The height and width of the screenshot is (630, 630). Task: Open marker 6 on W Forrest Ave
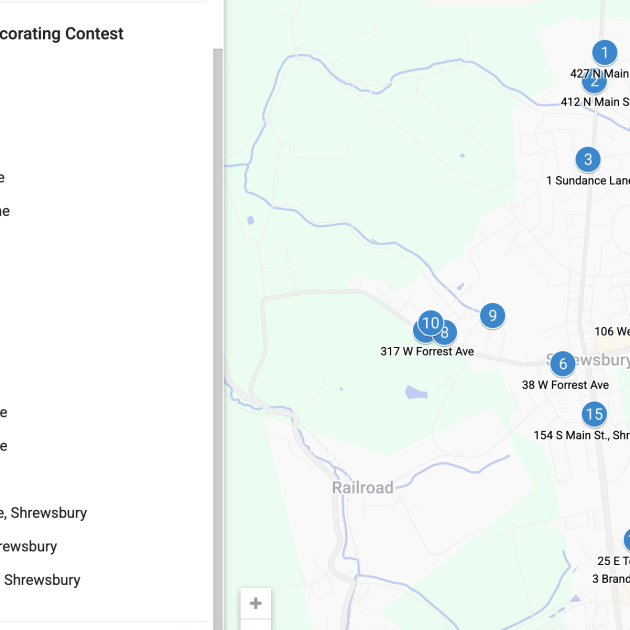(562, 364)
